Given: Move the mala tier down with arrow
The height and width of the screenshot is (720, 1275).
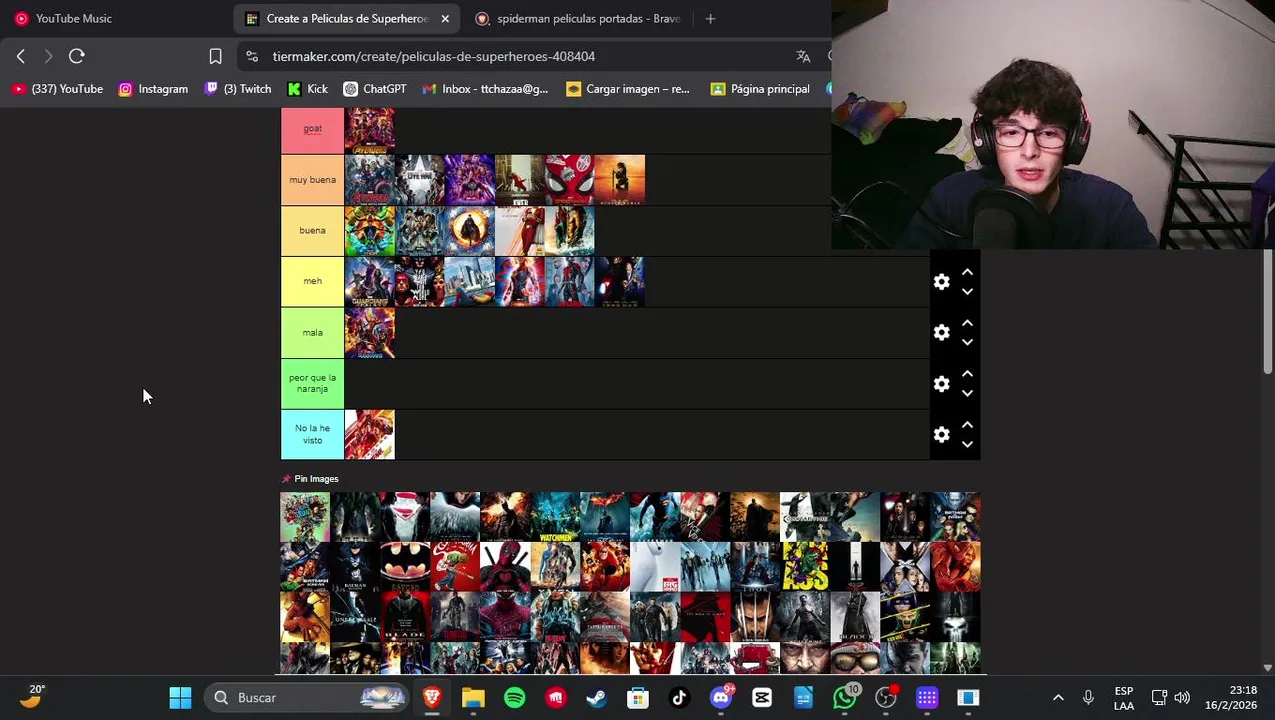Looking at the screenshot, I should pyautogui.click(x=967, y=343).
